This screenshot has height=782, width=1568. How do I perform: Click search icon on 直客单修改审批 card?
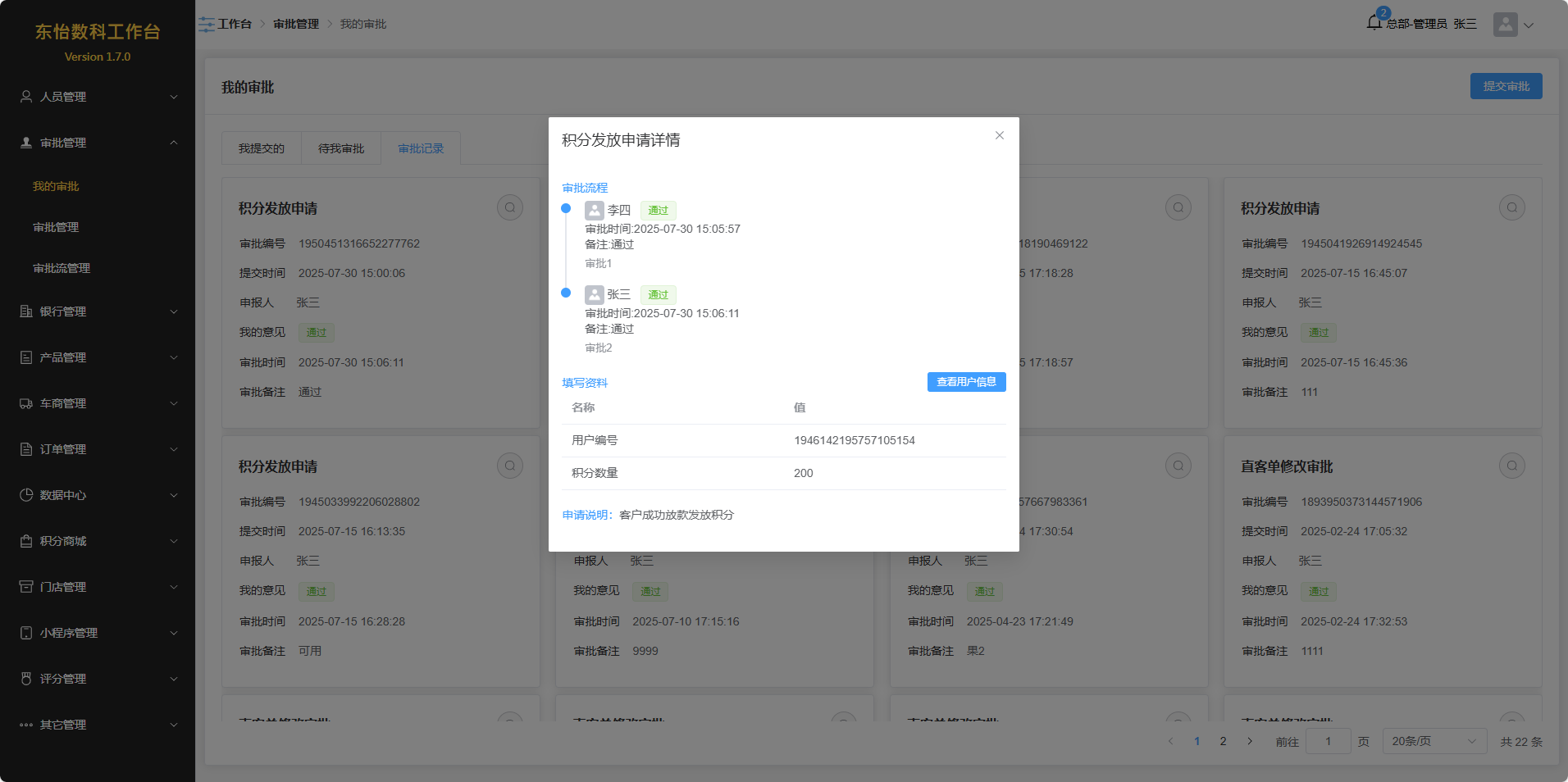(1511, 466)
